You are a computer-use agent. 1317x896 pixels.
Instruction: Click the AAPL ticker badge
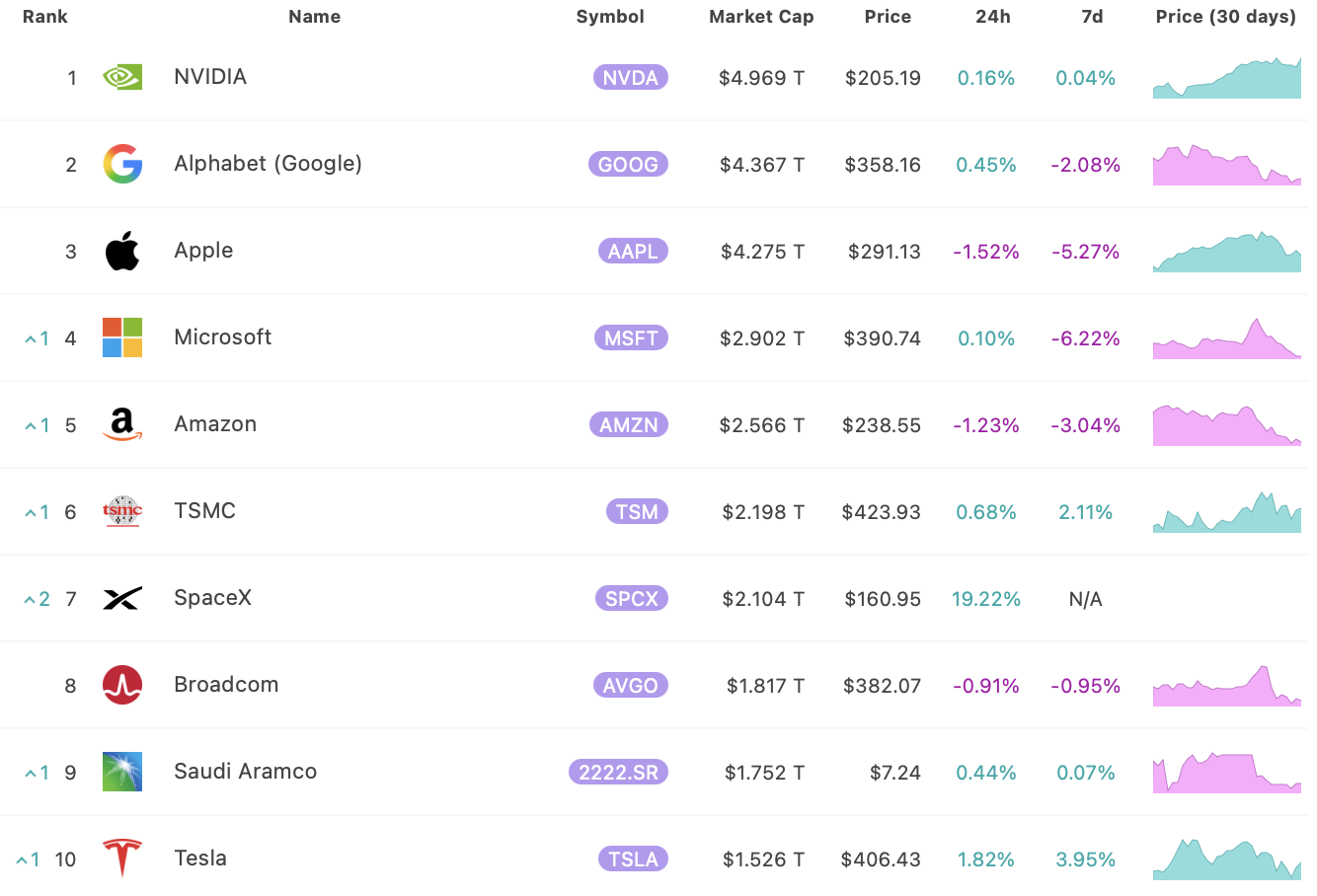click(x=633, y=251)
